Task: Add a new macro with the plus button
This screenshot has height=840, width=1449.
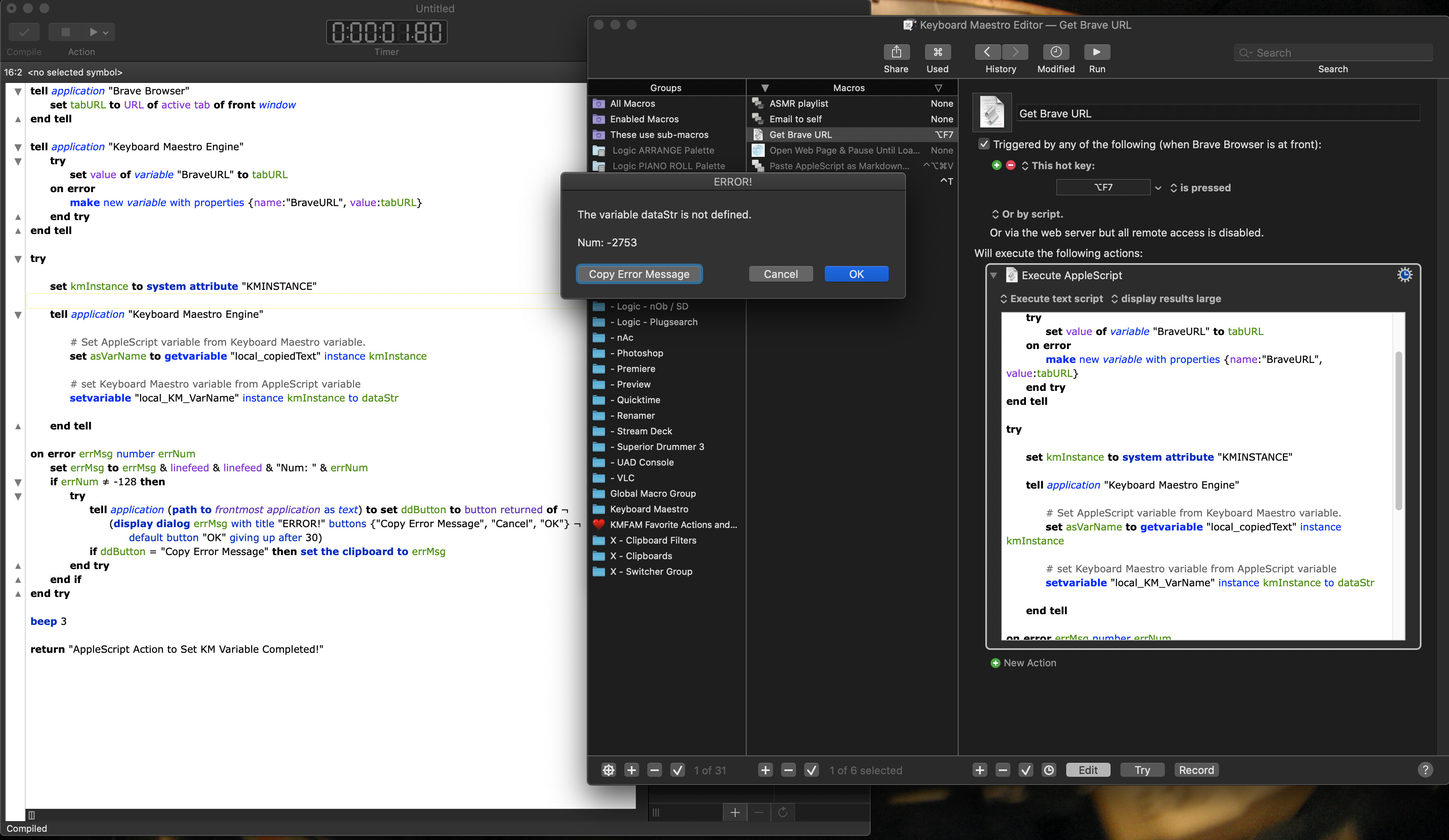Action: (x=765, y=770)
